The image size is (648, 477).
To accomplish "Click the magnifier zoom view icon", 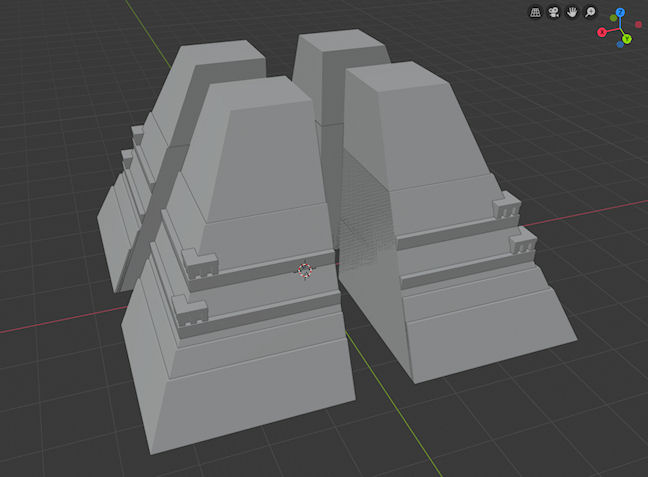I will 591,13.
